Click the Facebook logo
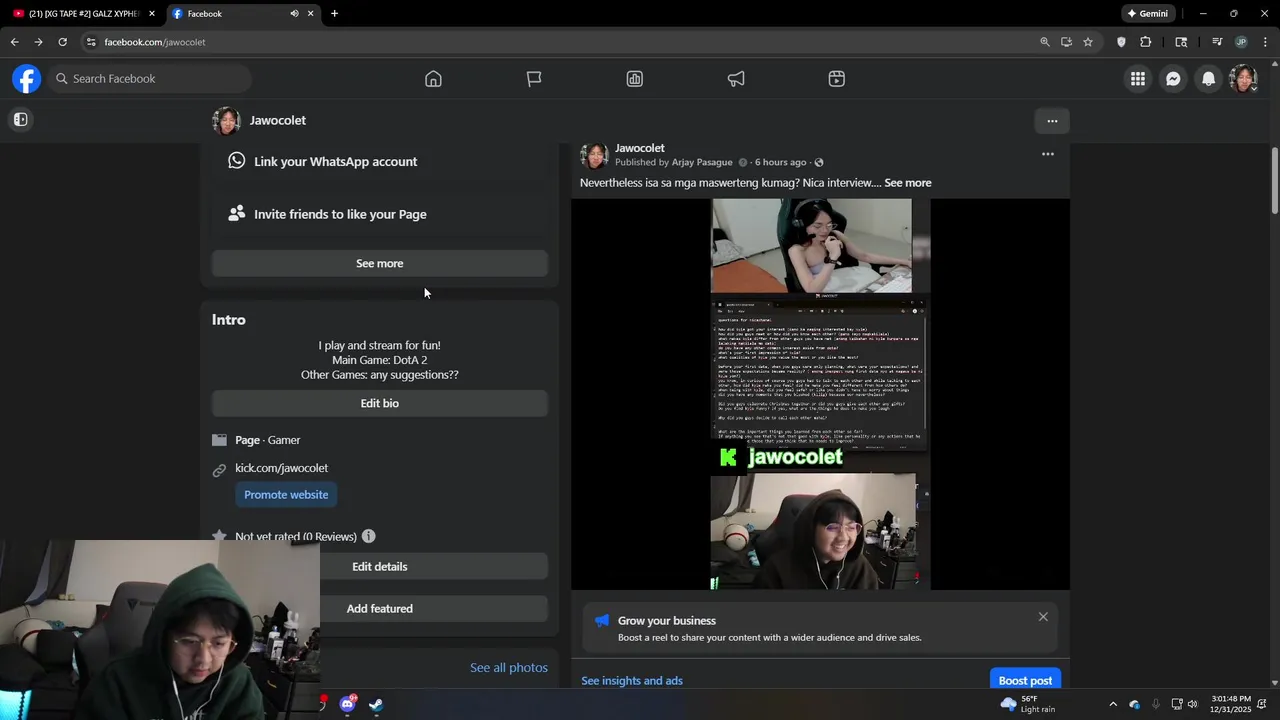The width and height of the screenshot is (1280, 720). 27,79
